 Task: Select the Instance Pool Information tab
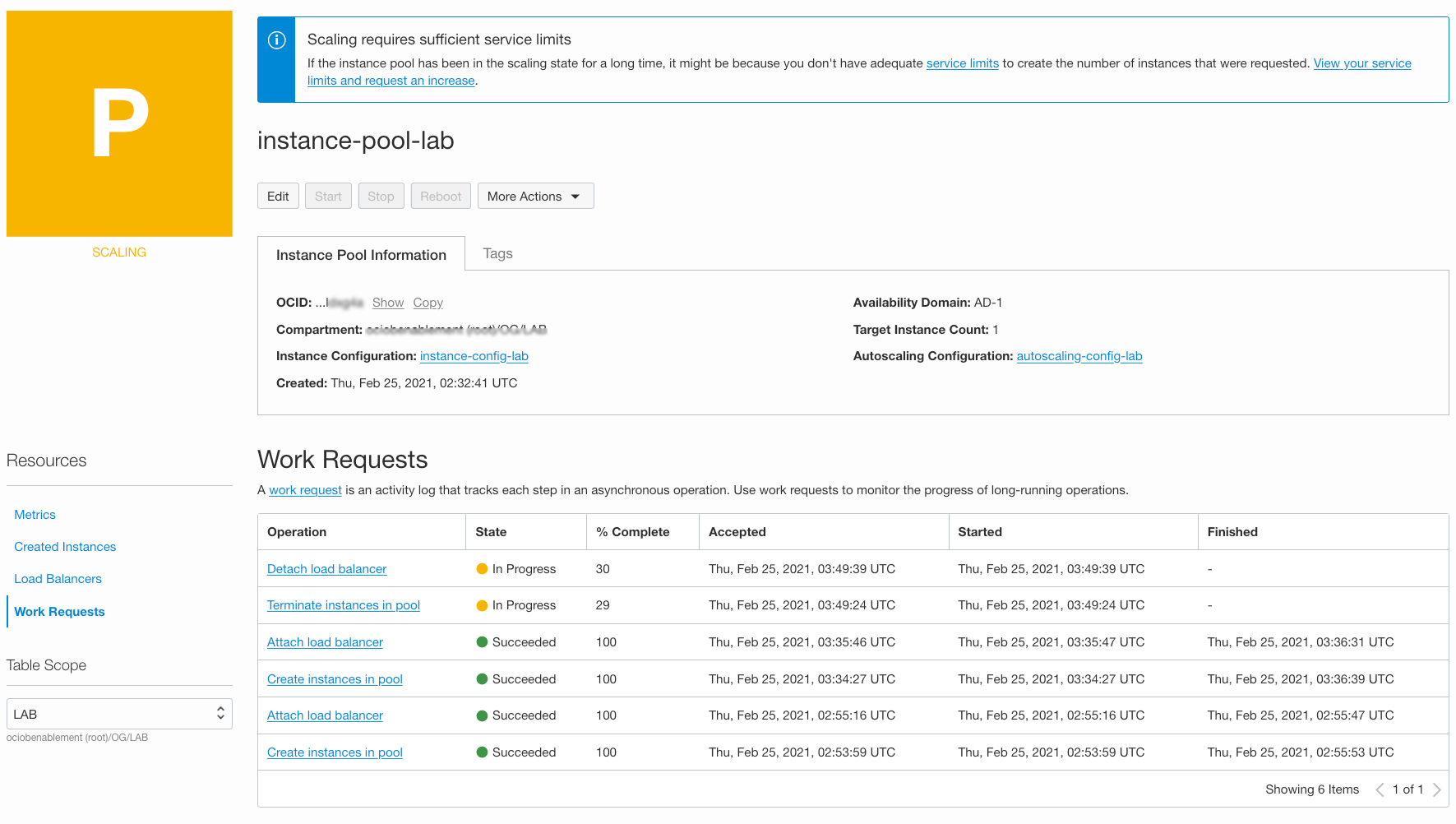361,255
